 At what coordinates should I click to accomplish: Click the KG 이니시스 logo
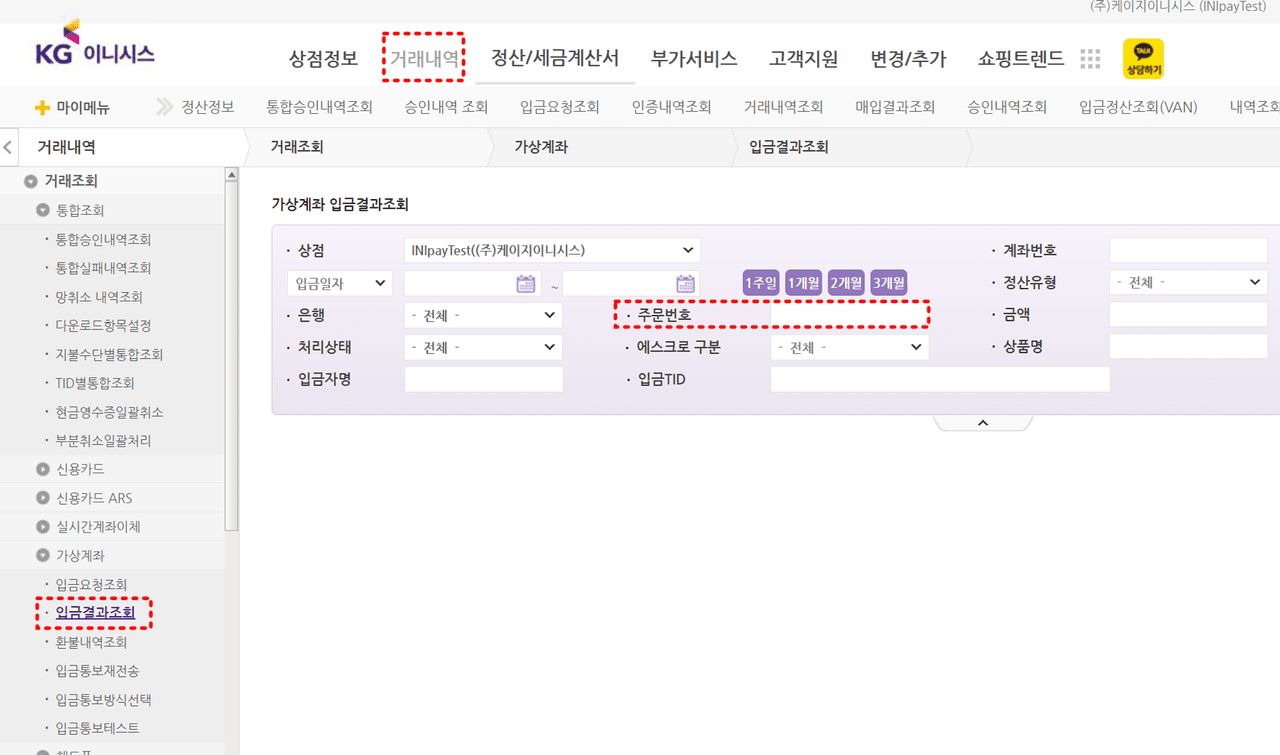(x=95, y=53)
